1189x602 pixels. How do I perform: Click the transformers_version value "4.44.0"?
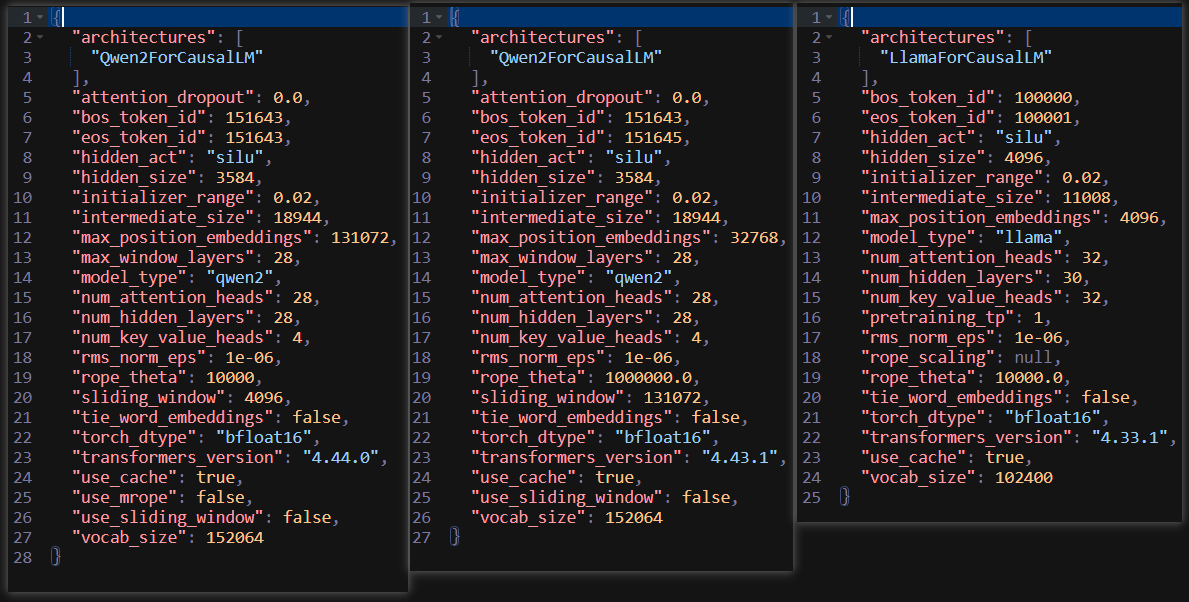(x=340, y=457)
